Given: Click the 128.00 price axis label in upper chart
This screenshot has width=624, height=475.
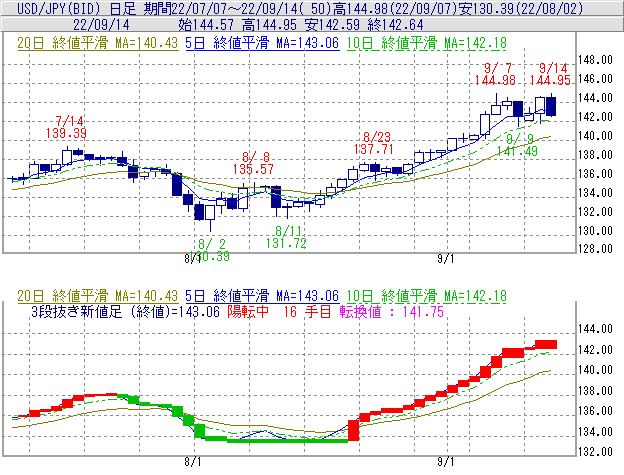Looking at the screenshot, I should tap(595, 249).
